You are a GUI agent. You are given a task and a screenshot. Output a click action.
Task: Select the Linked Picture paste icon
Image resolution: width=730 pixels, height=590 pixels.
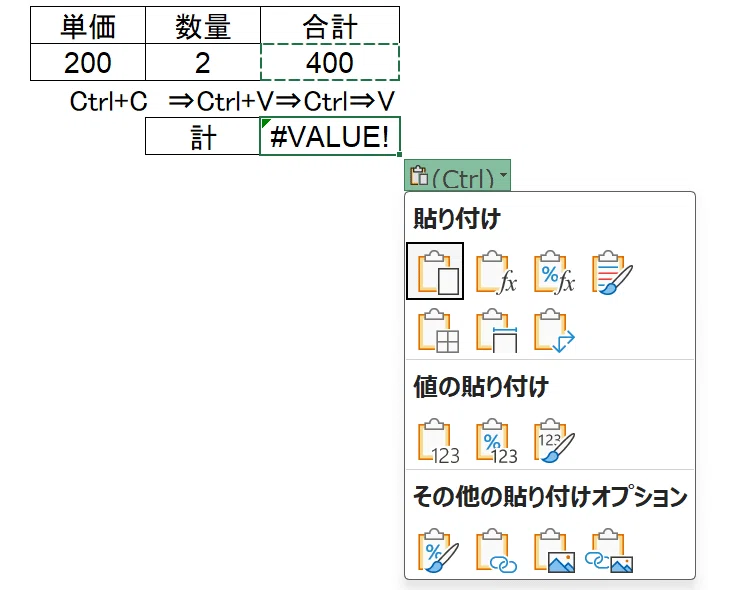pos(609,550)
